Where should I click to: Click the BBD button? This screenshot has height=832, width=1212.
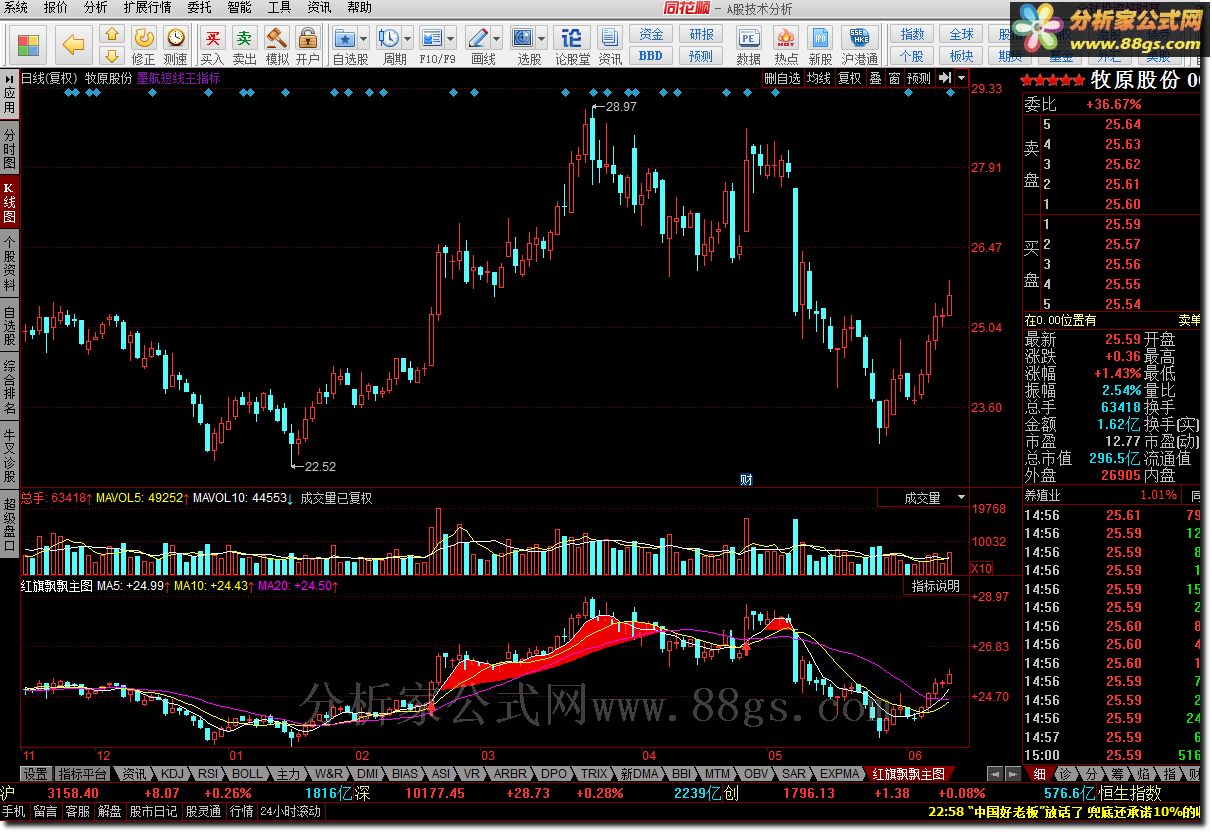click(x=651, y=56)
